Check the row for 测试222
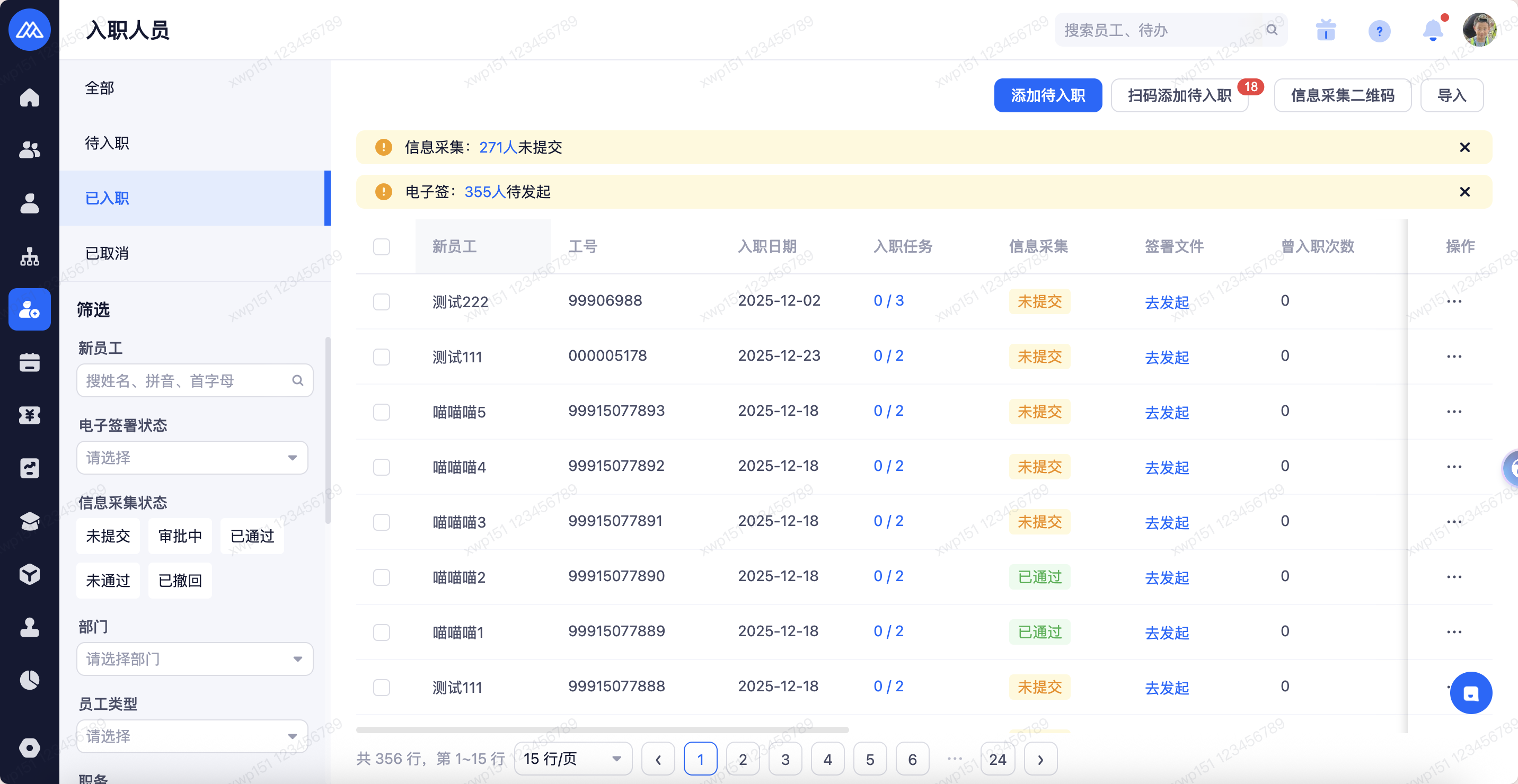The height and width of the screenshot is (784, 1518). [381, 301]
